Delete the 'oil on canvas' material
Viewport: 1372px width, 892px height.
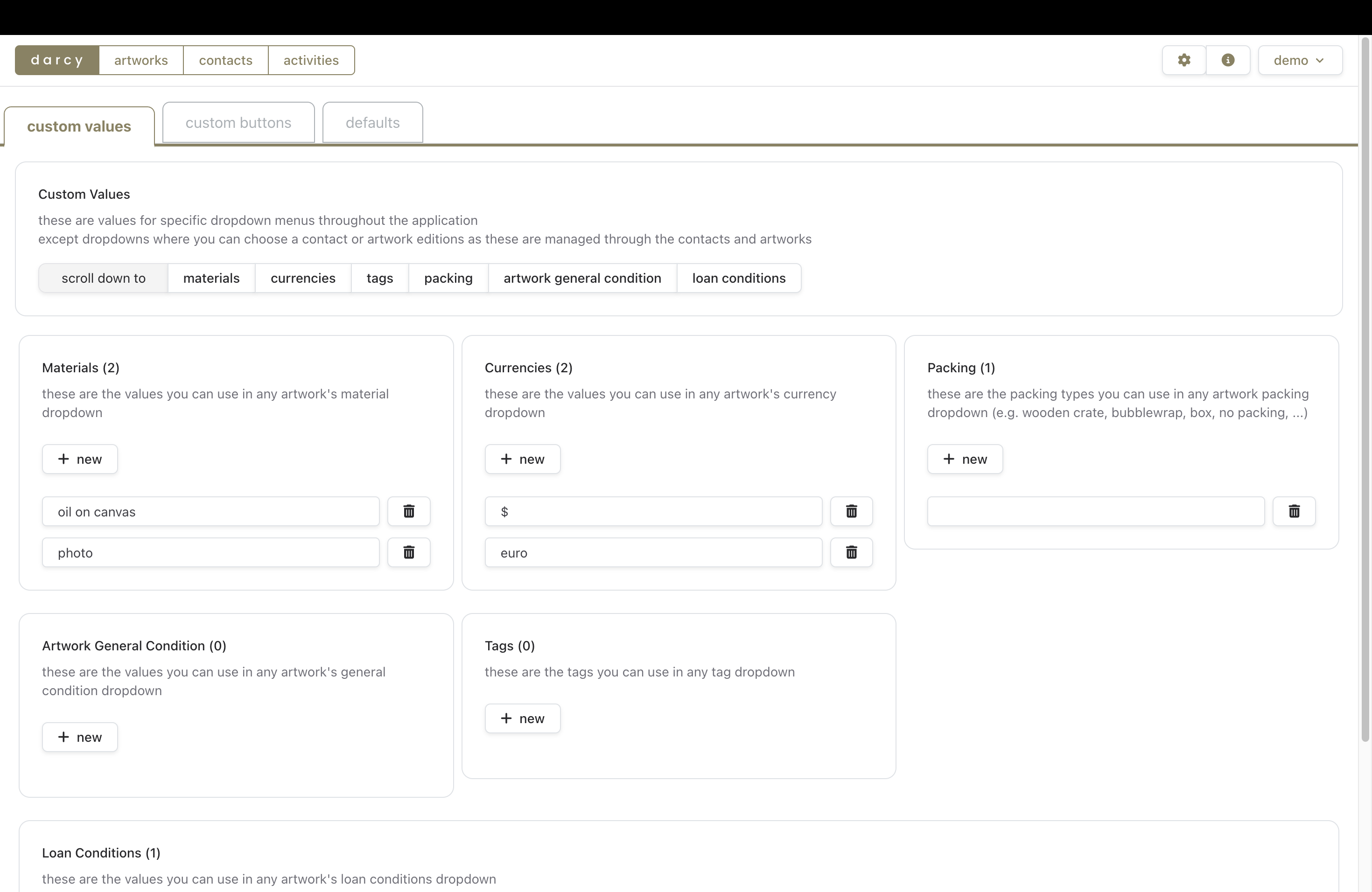click(408, 511)
